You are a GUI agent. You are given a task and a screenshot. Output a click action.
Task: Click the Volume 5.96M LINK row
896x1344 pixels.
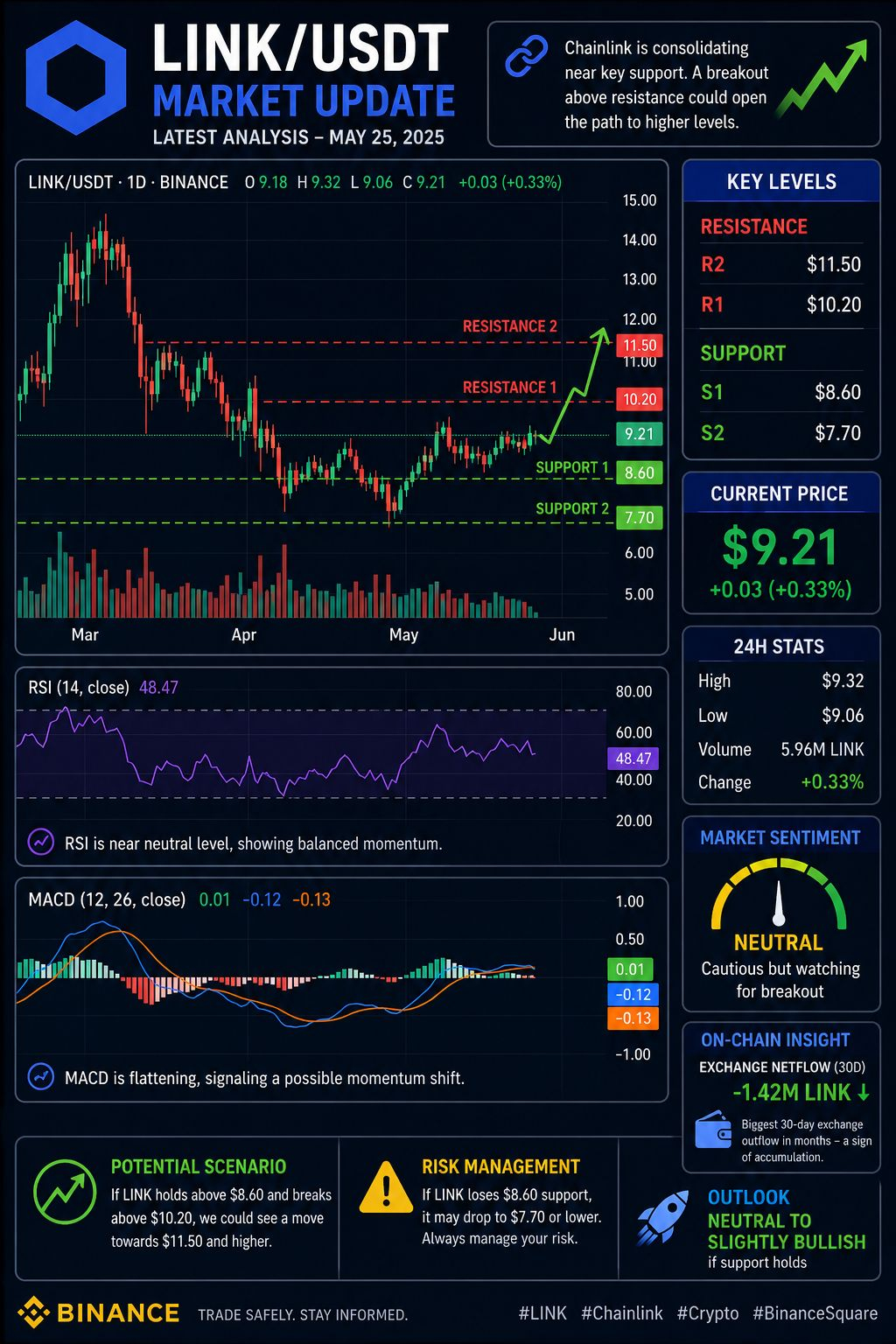coord(781,749)
